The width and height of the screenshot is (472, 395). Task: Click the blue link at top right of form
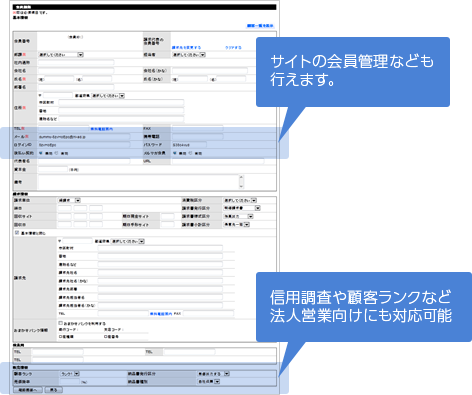260,26
